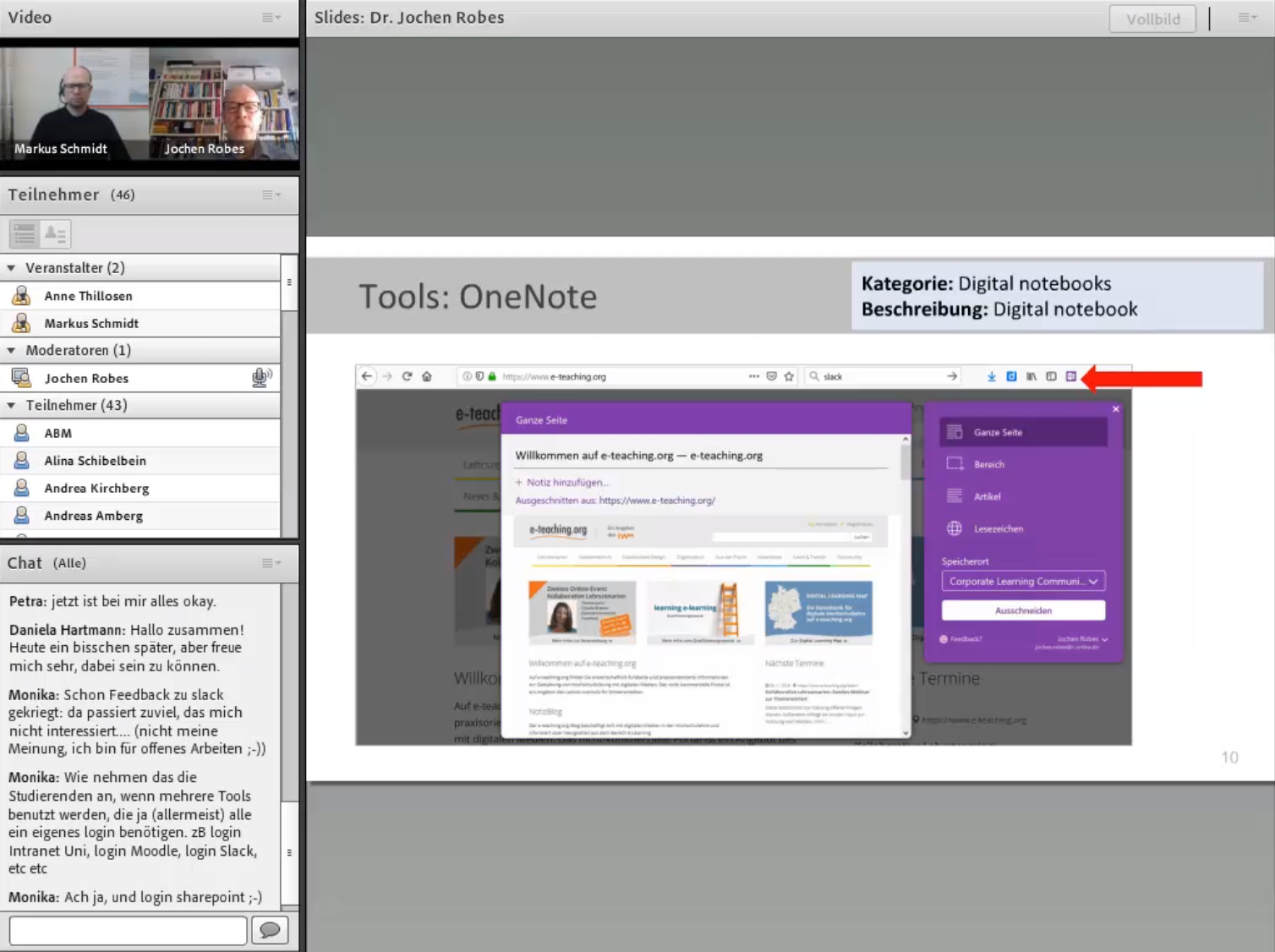Screen dimensions: 1275x952
Task: Close the OneNote clipper panel
Action: click(1115, 409)
